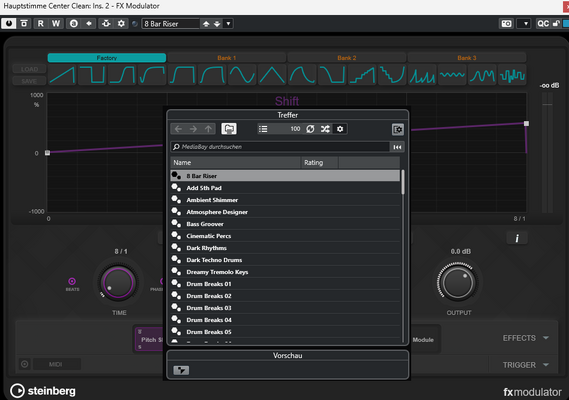Choose the rising ramp curve shape
Viewport: 569px width, 400px height.
[x=62, y=75]
